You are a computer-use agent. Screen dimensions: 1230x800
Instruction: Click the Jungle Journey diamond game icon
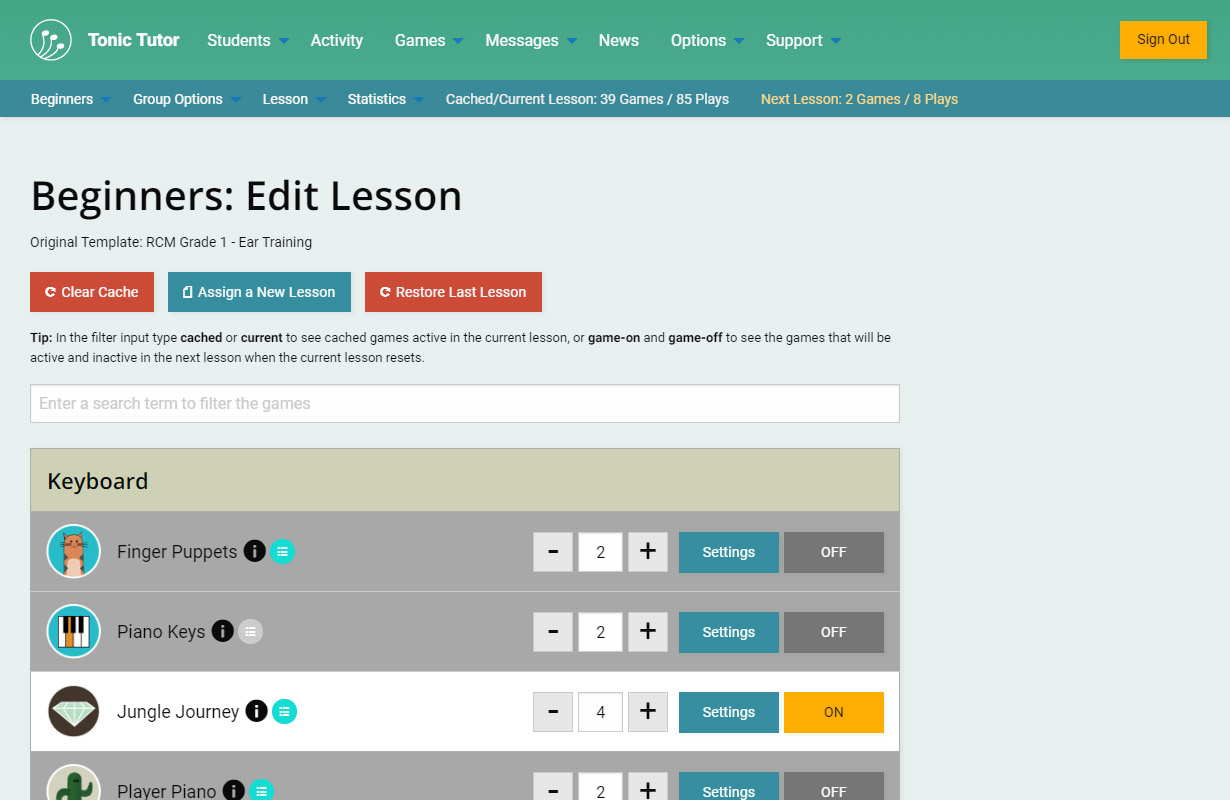point(74,711)
